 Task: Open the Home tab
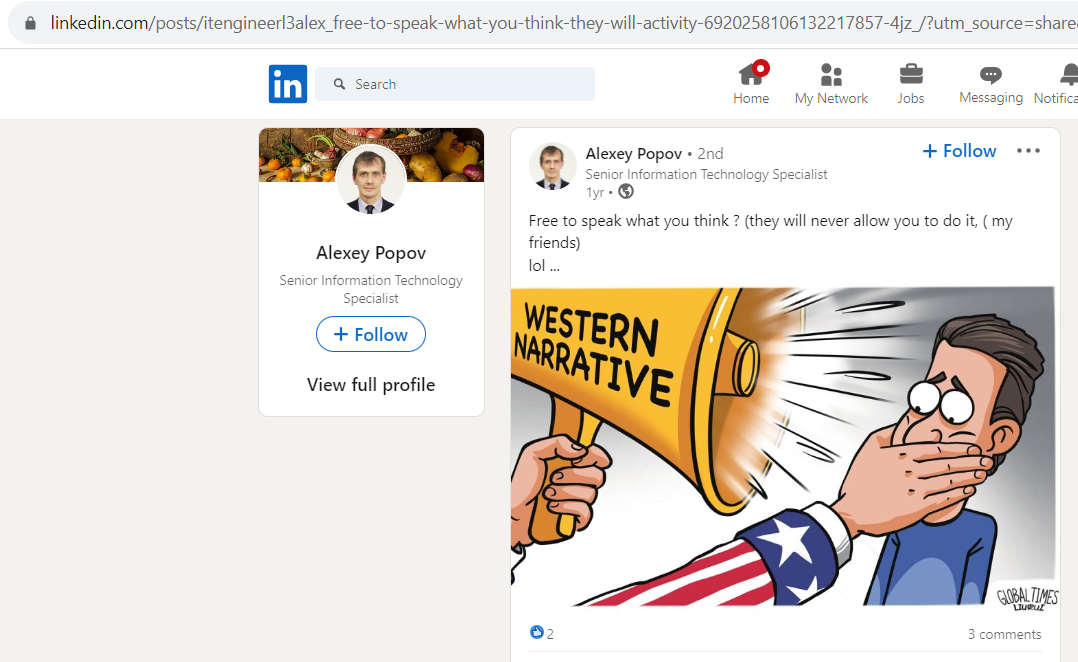tap(751, 83)
